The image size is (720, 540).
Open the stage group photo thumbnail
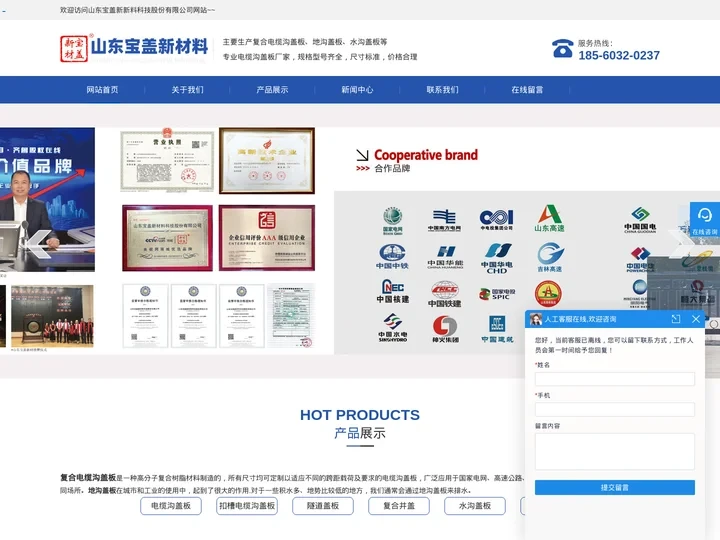pyautogui.click(x=52, y=316)
